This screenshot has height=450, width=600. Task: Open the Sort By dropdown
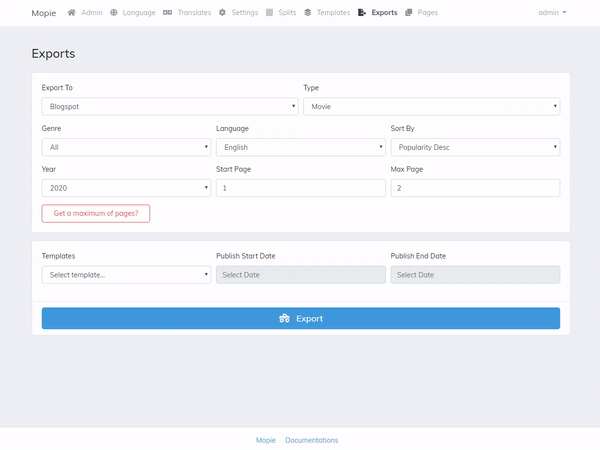point(474,147)
